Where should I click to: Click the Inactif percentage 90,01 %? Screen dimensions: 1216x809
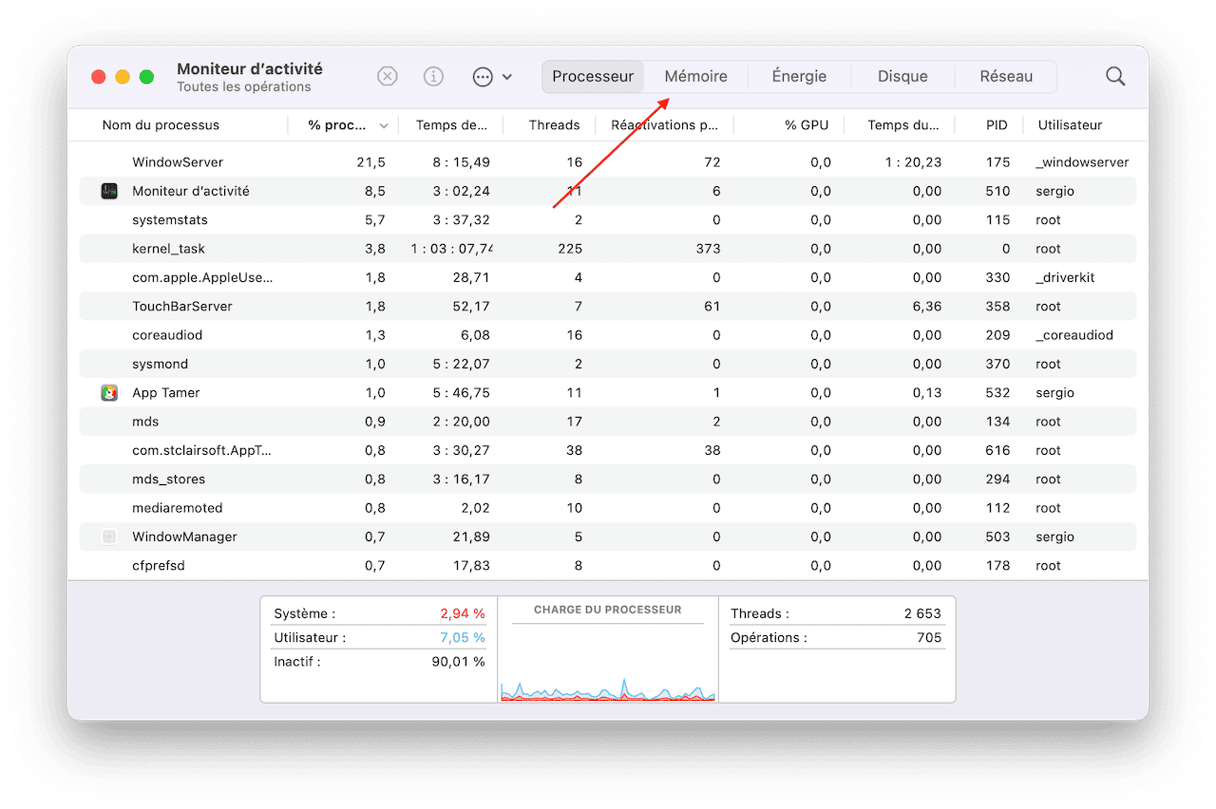[459, 661]
